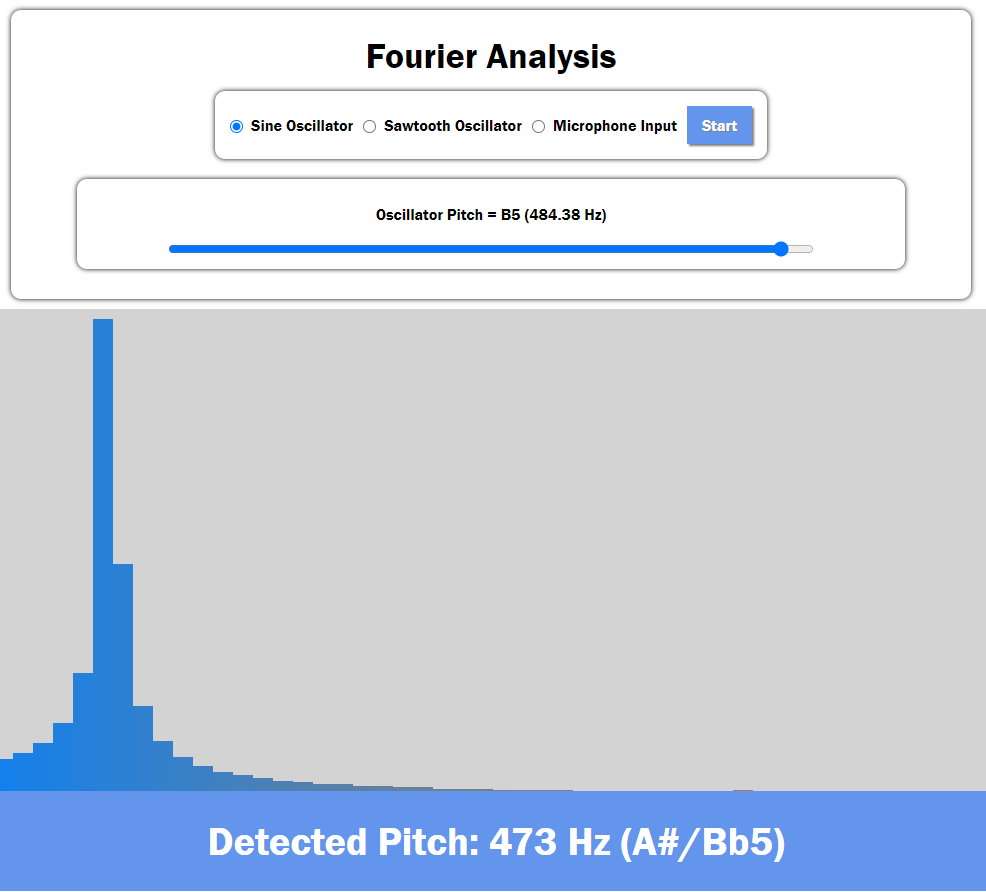Choose the Microphone Input radio button
This screenshot has width=986, height=892.
539,127
